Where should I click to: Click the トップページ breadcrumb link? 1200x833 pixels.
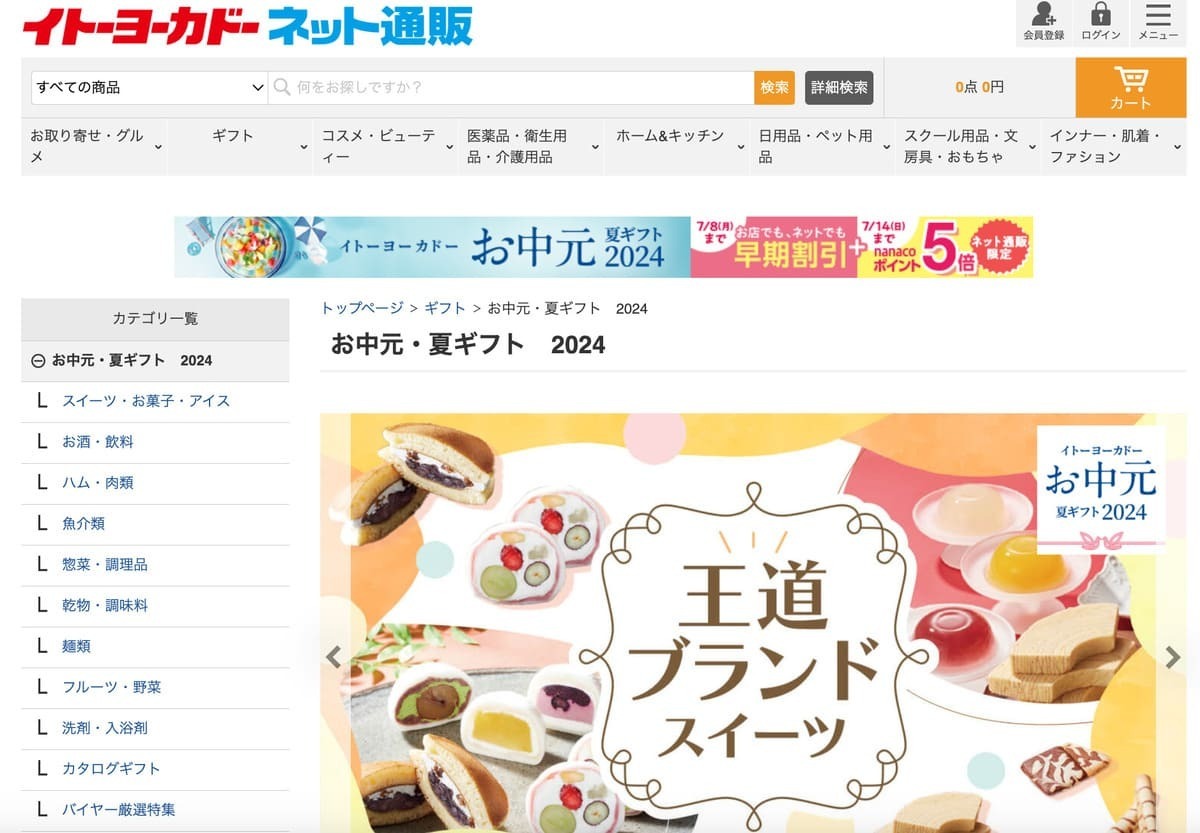click(362, 308)
